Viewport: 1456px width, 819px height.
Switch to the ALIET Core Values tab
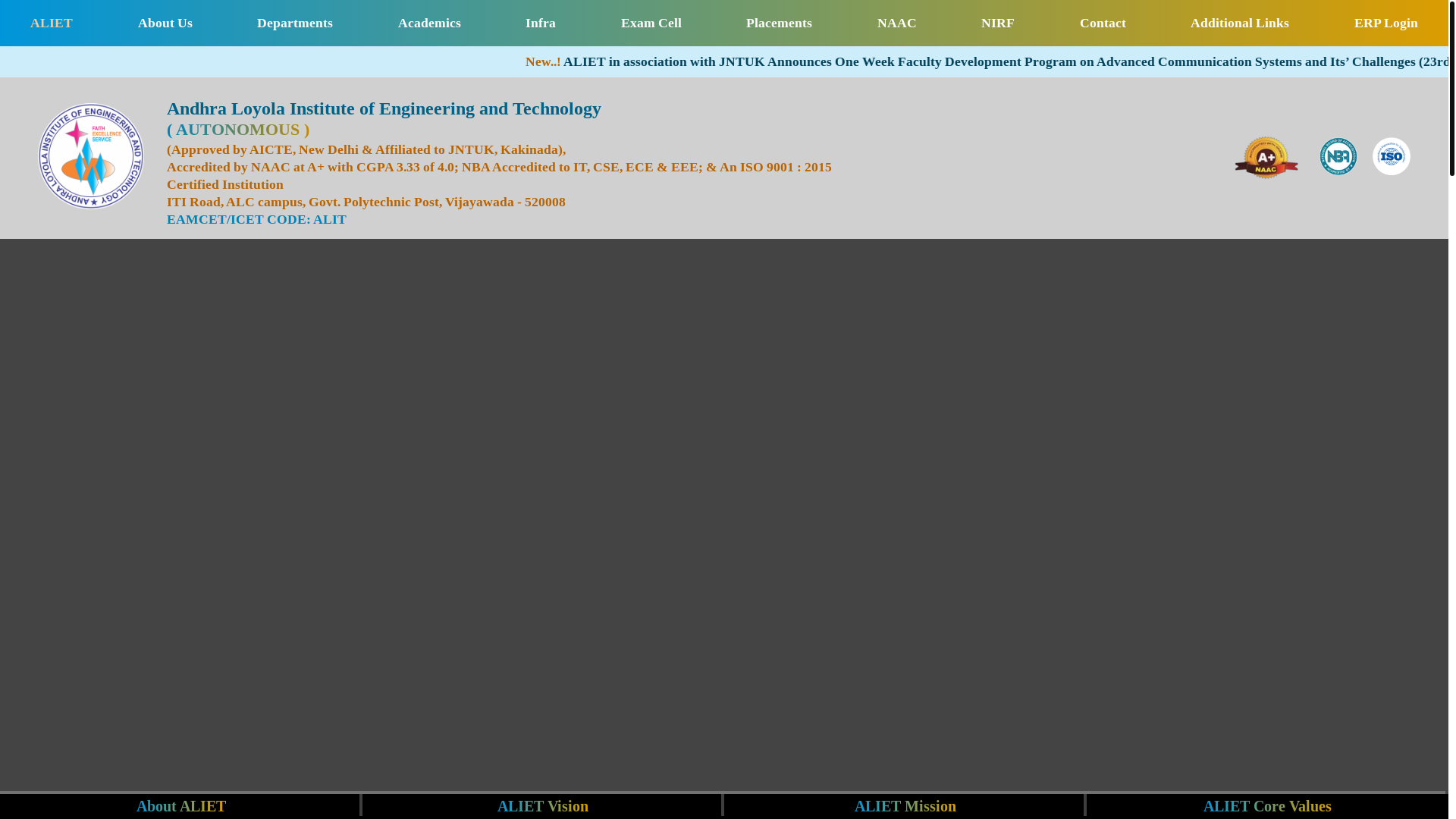[1267, 805]
